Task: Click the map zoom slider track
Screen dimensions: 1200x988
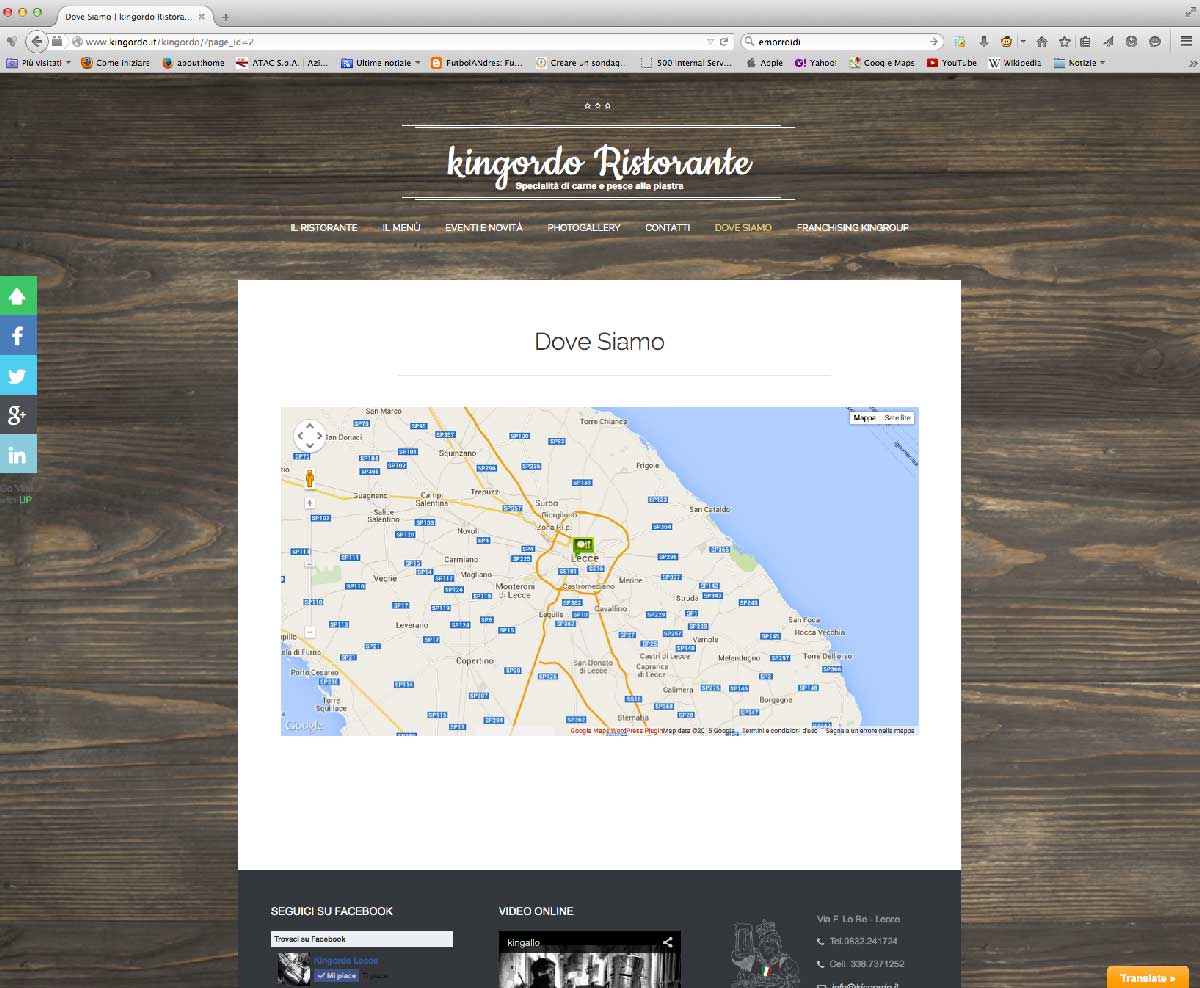Action: (310, 567)
